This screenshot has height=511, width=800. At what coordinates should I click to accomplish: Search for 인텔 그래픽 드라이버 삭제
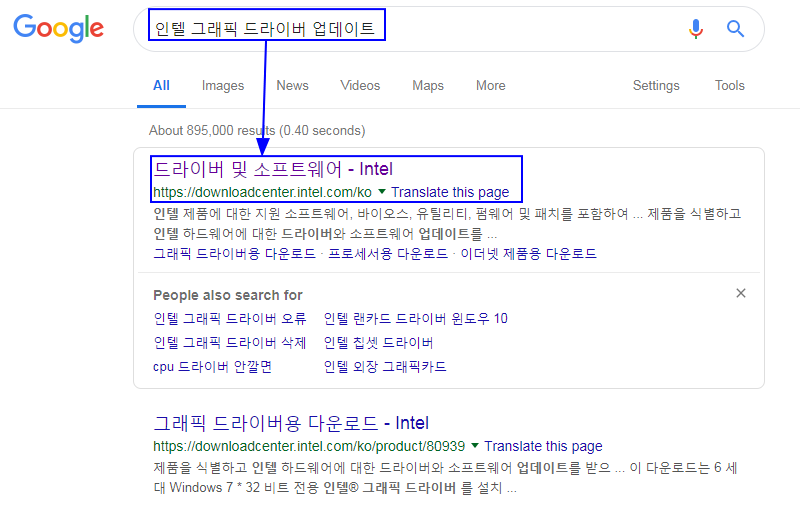click(230, 343)
